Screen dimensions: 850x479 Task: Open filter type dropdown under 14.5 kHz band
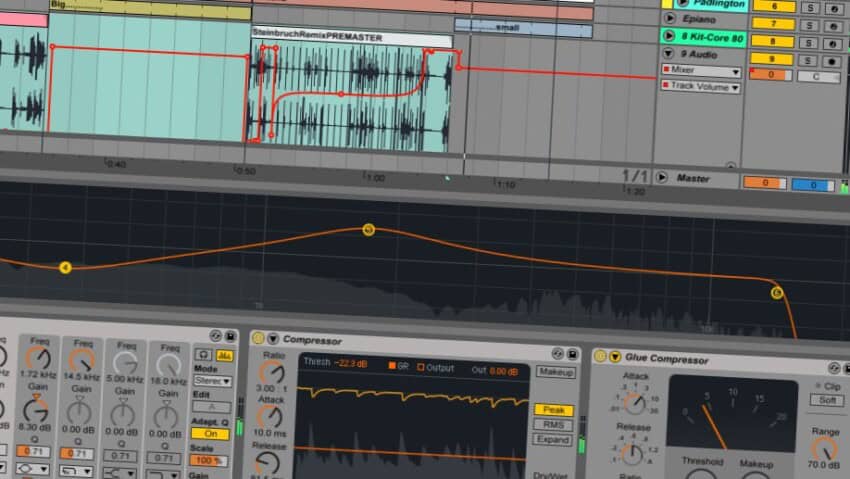pyautogui.click(x=75, y=470)
